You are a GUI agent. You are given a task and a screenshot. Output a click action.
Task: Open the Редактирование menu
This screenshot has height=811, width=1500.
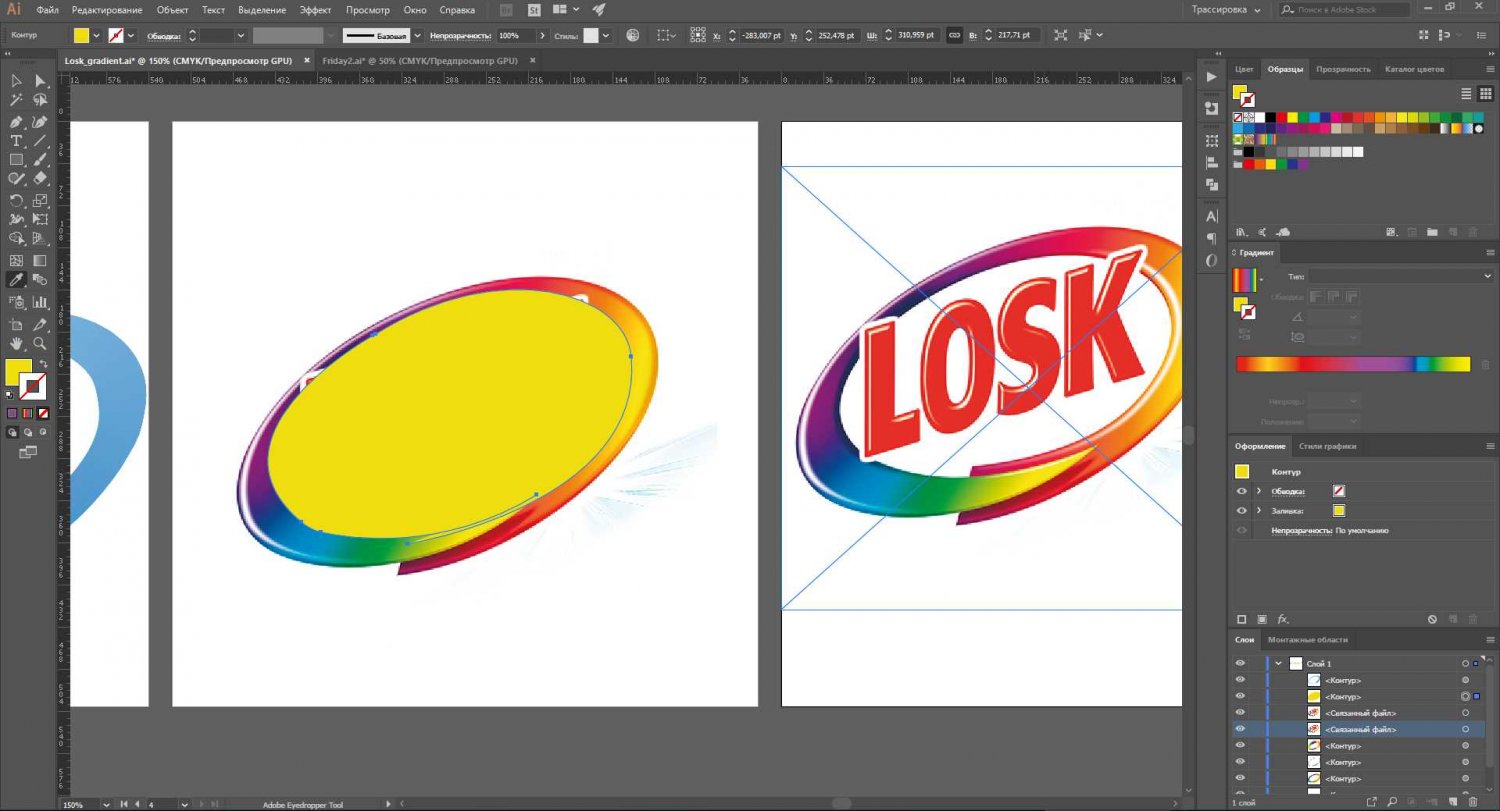tap(106, 9)
